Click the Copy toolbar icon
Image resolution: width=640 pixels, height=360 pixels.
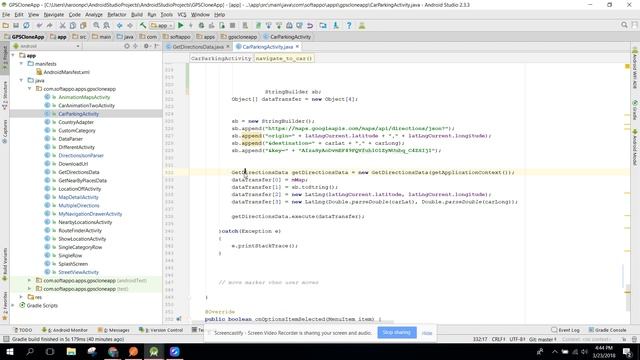73,25
